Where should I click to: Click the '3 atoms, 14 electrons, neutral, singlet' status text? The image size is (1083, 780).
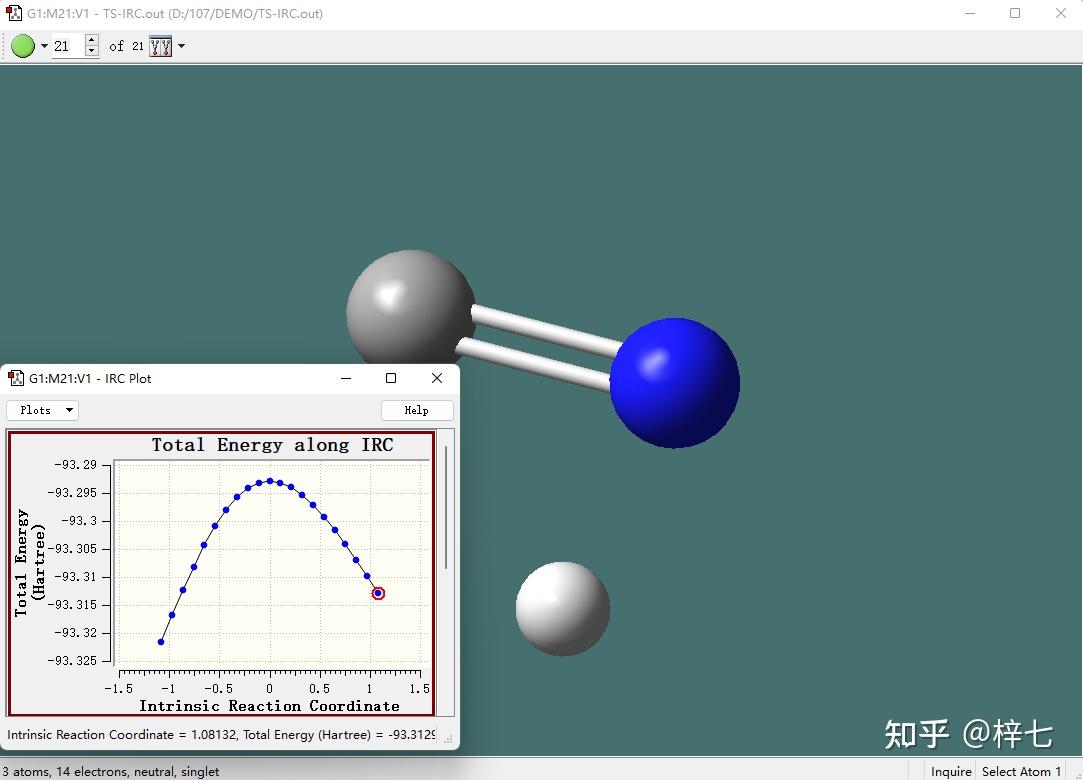coord(111,772)
